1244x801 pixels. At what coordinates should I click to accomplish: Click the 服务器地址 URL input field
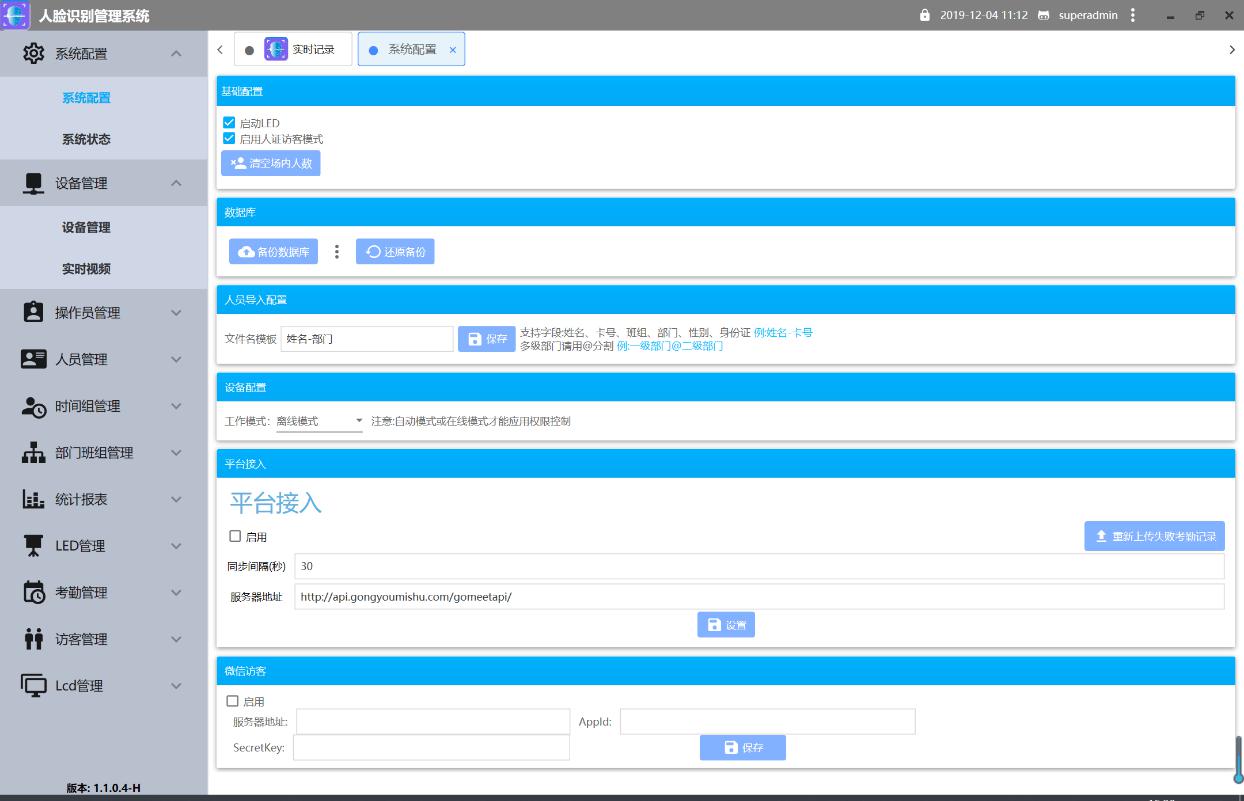(x=758, y=597)
